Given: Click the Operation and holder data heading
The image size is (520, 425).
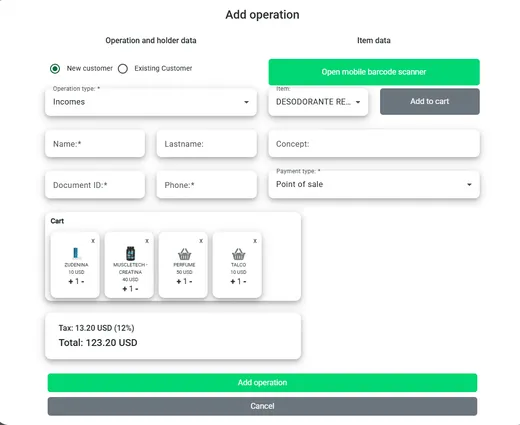Looking at the screenshot, I should (151, 40).
